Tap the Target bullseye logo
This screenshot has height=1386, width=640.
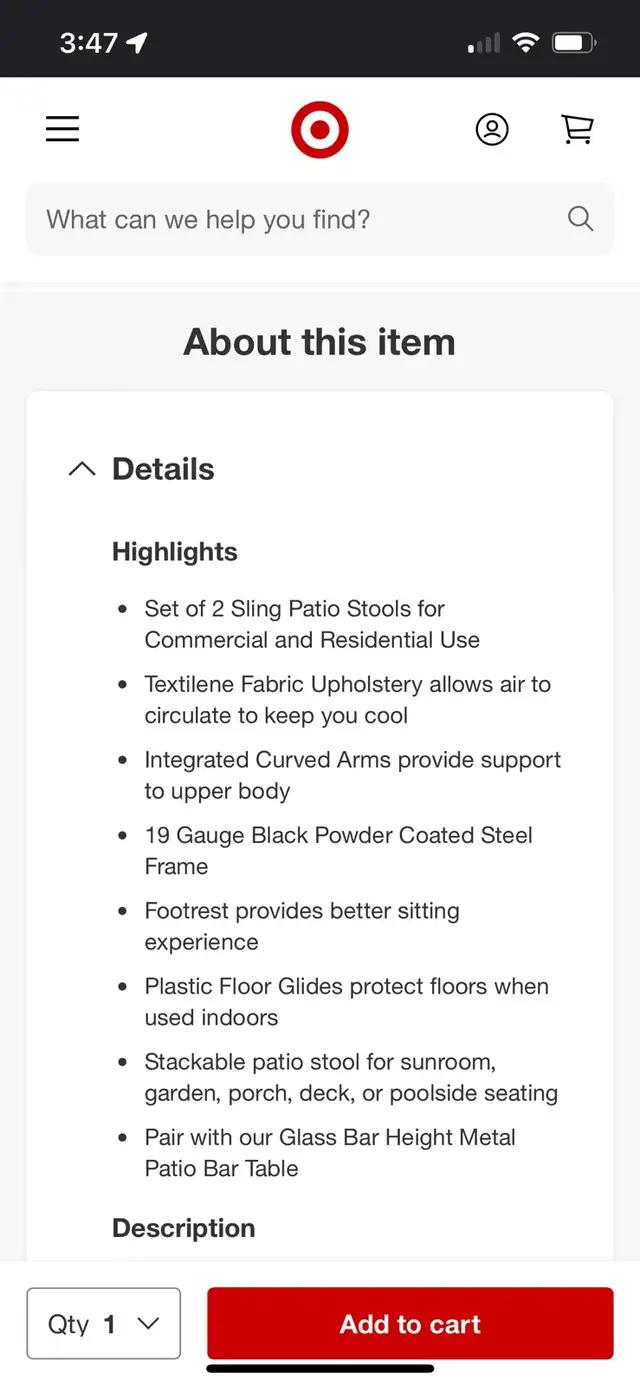coord(320,130)
